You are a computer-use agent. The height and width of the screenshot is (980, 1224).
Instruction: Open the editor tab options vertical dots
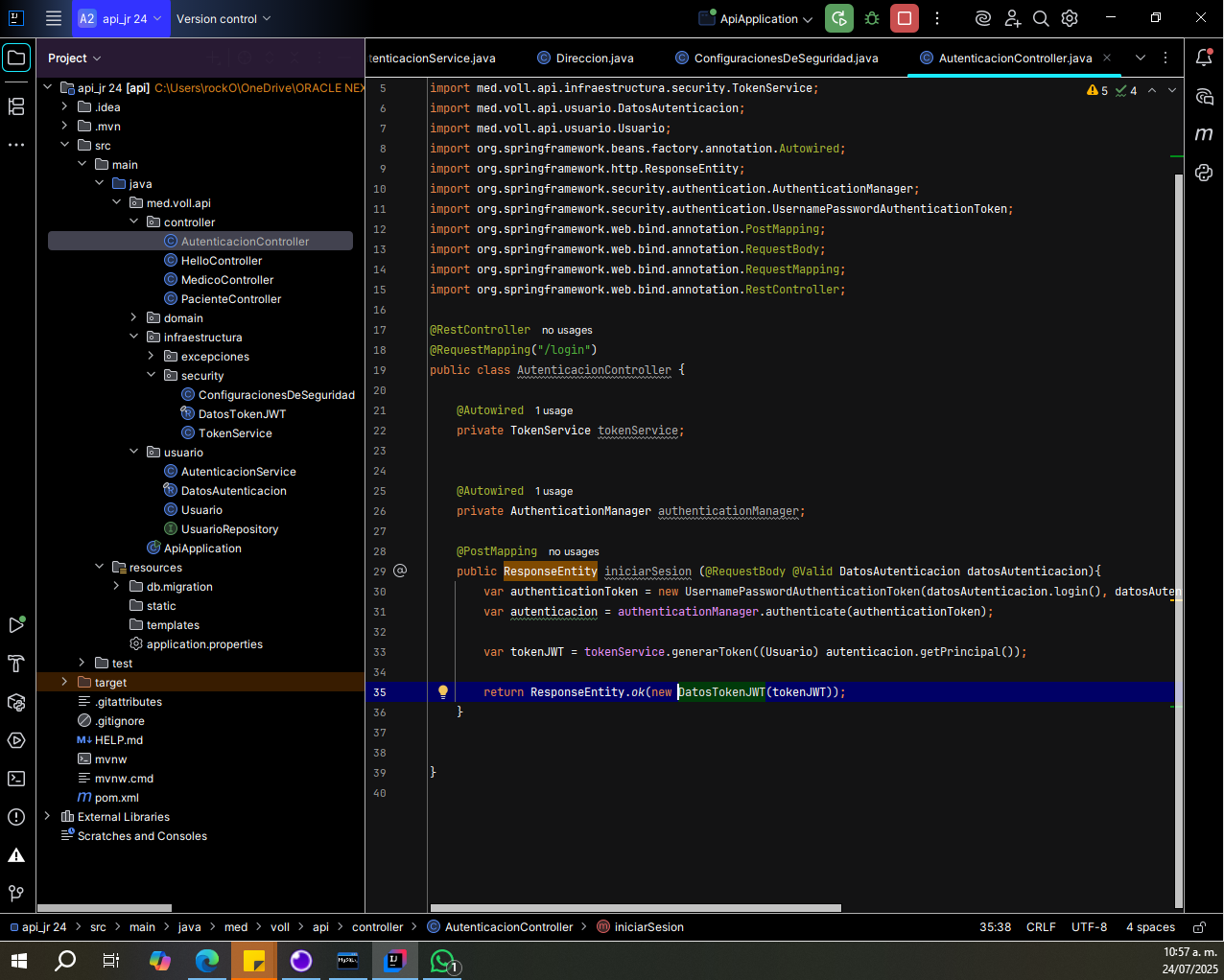point(1165,58)
